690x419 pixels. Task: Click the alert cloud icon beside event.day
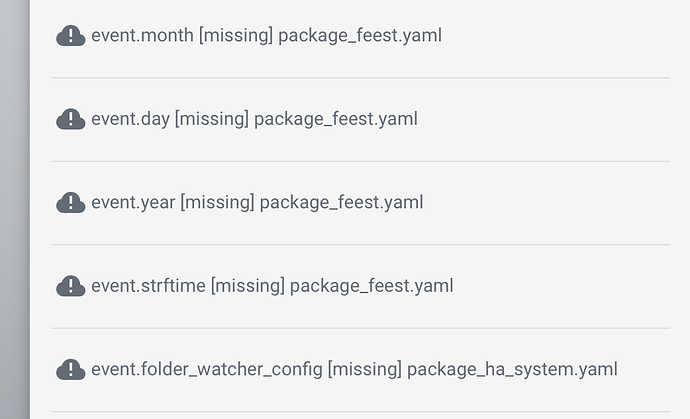[70, 119]
